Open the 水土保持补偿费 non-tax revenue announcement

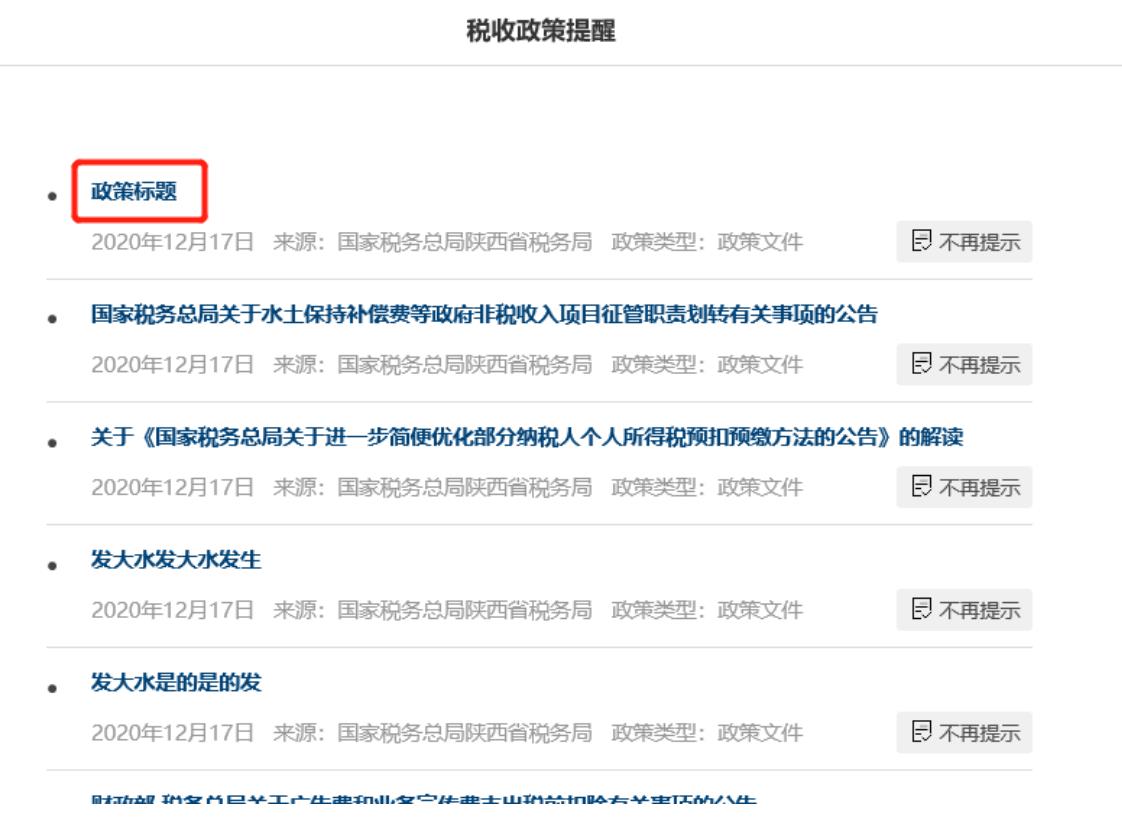tap(484, 316)
